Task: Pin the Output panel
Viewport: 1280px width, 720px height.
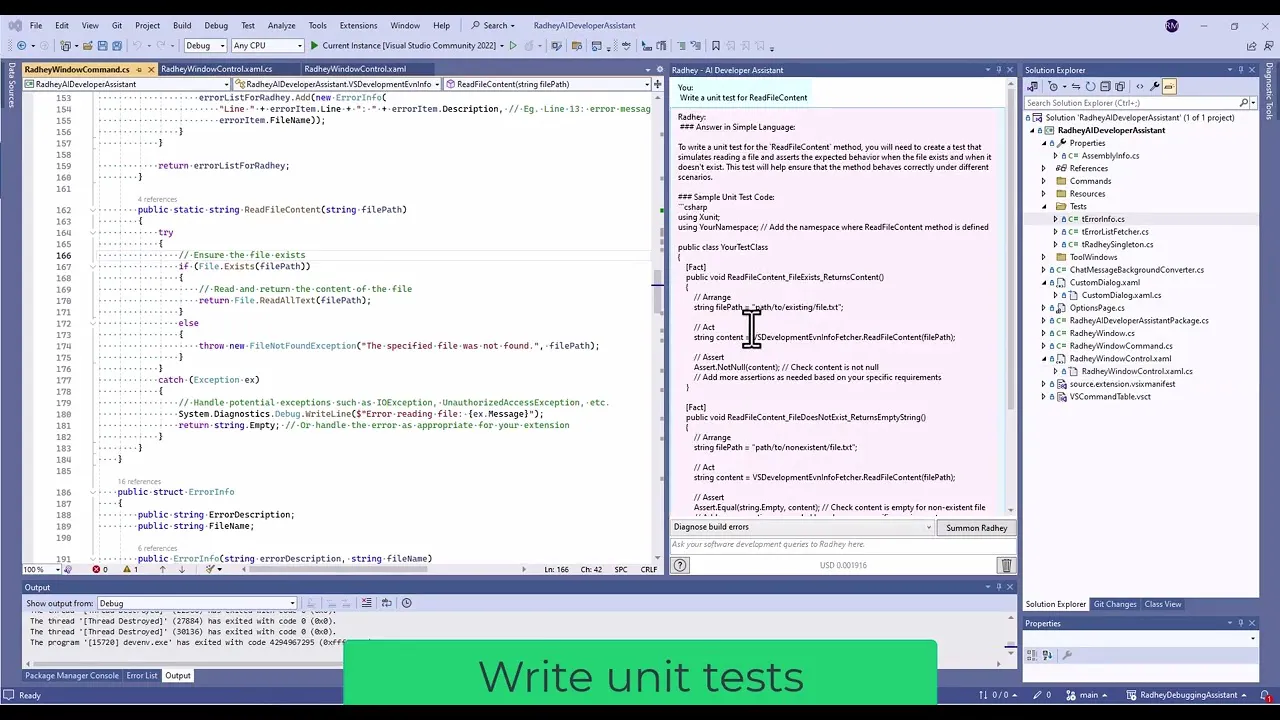Action: 998,588
